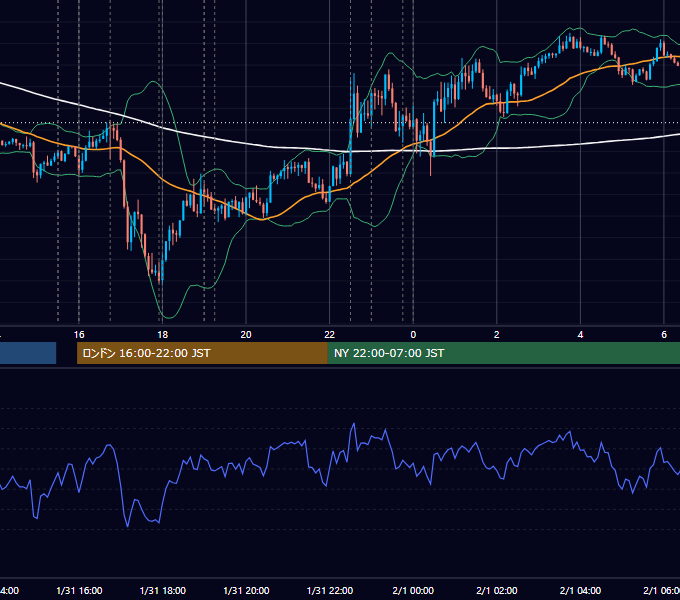Click the 1/31 20:00 date label
Viewport: 680px width, 600px height.
pyautogui.click(x=246, y=591)
